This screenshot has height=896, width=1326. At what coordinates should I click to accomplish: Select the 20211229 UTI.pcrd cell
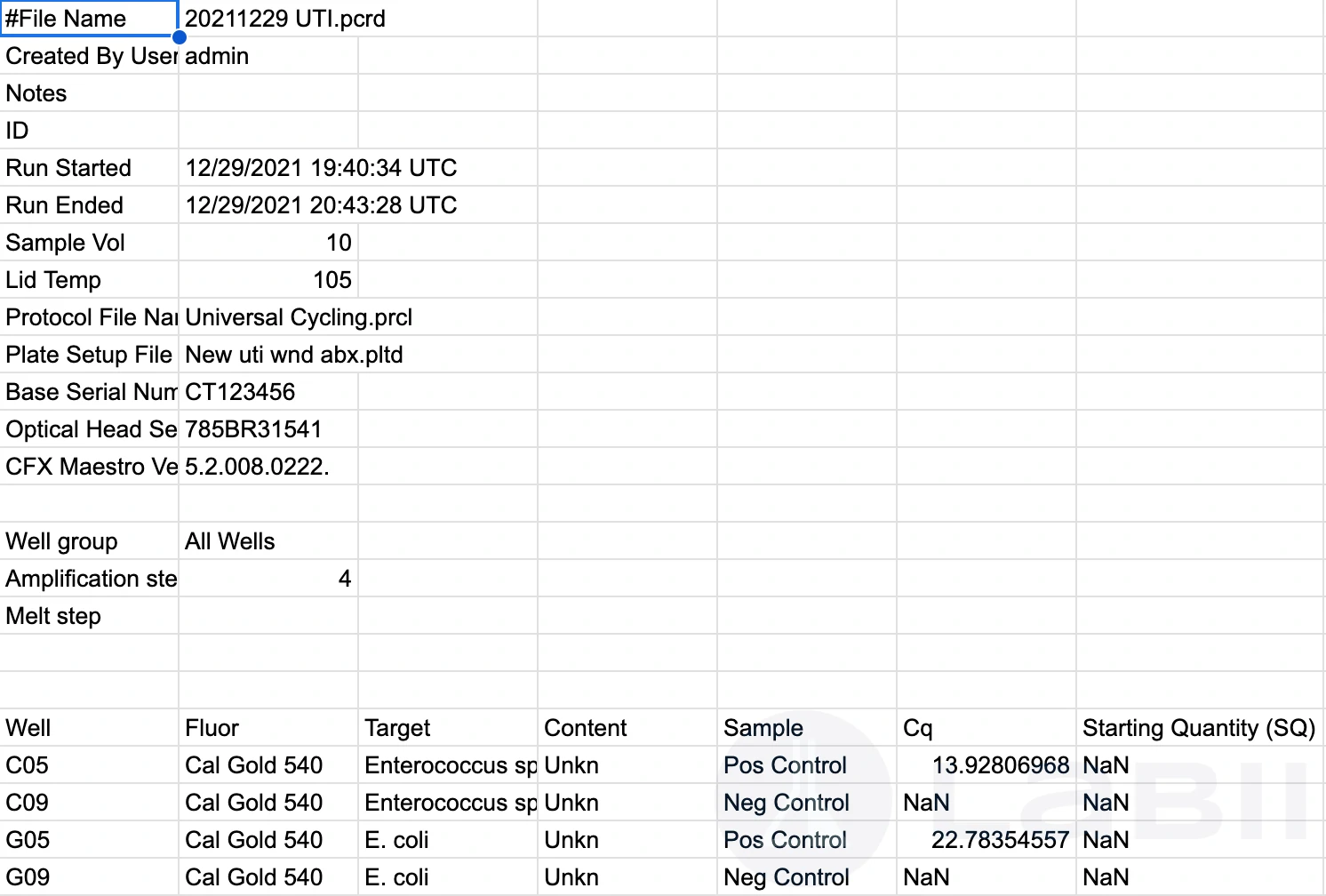[x=284, y=19]
